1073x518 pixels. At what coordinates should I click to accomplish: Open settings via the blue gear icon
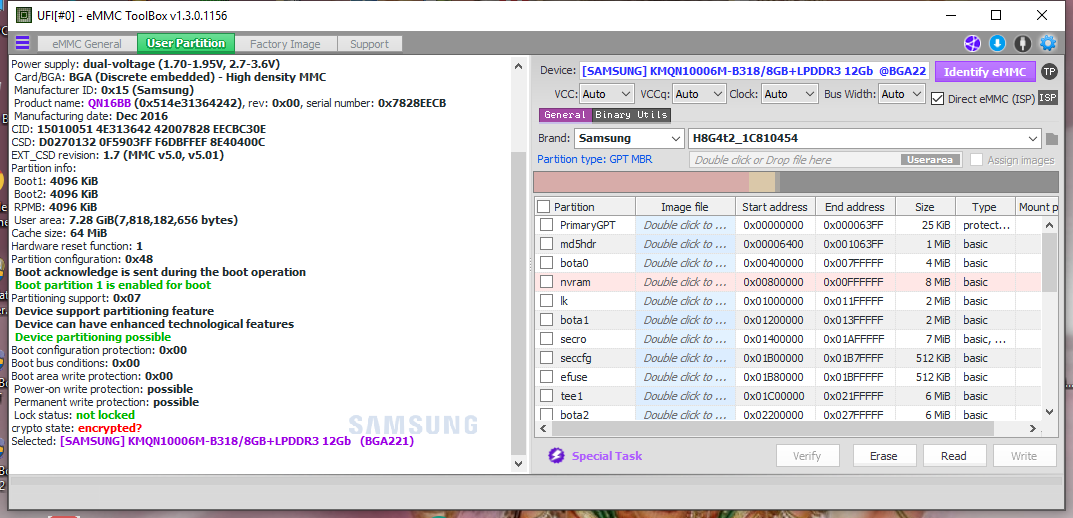[1048, 43]
